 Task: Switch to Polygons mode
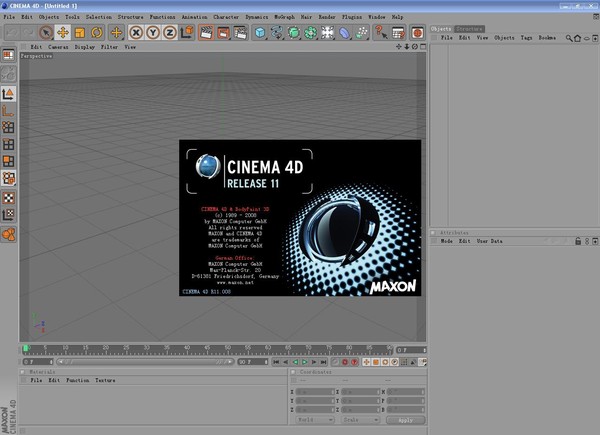point(8,161)
